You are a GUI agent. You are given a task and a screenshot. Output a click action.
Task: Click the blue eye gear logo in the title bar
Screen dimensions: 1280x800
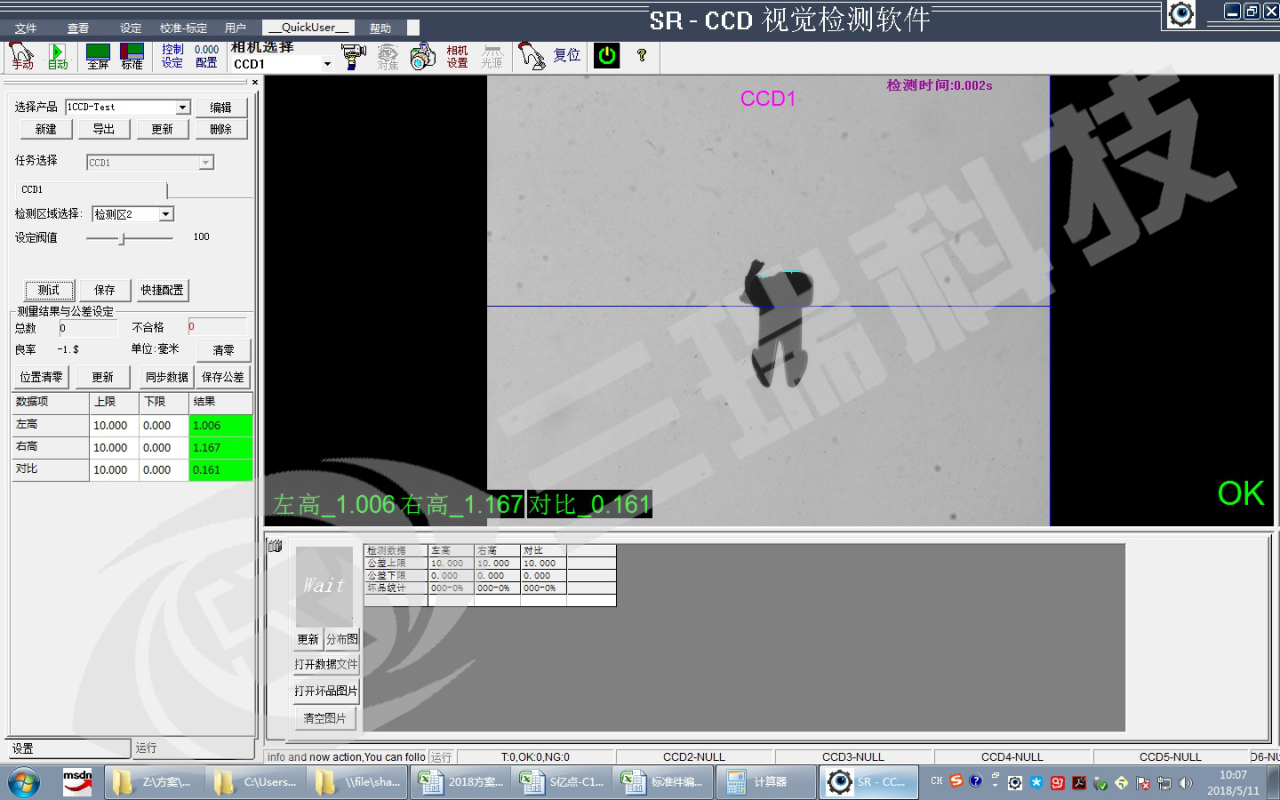click(1182, 14)
